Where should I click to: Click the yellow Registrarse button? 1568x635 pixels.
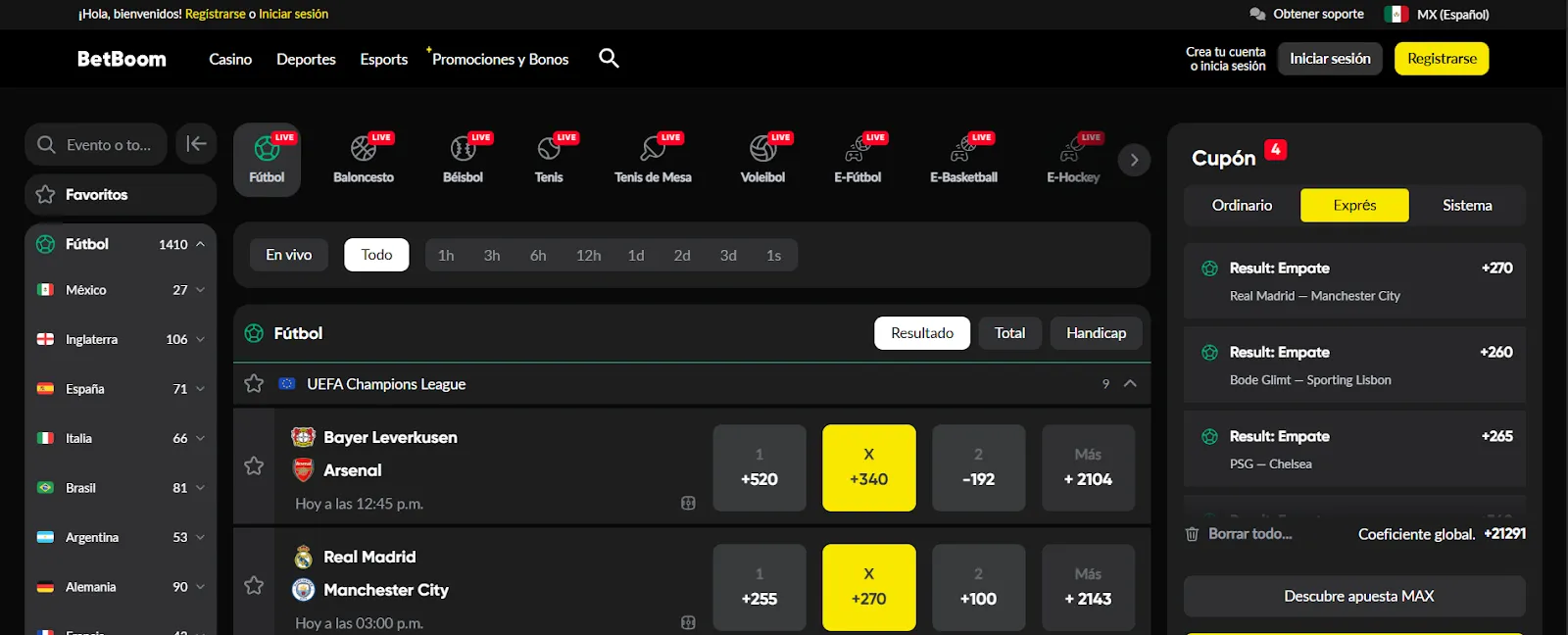click(1442, 59)
